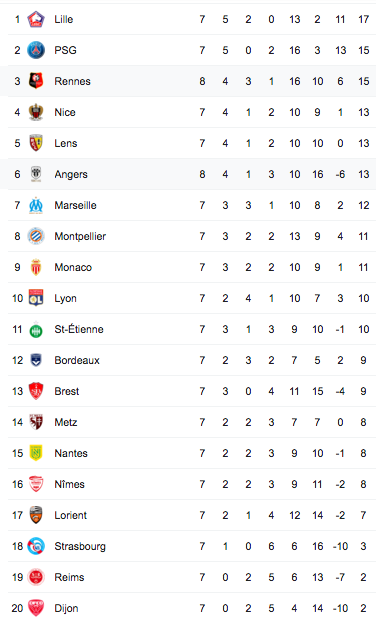376x620 pixels.
Task: Open the Nîmes team link
Action: point(69,484)
